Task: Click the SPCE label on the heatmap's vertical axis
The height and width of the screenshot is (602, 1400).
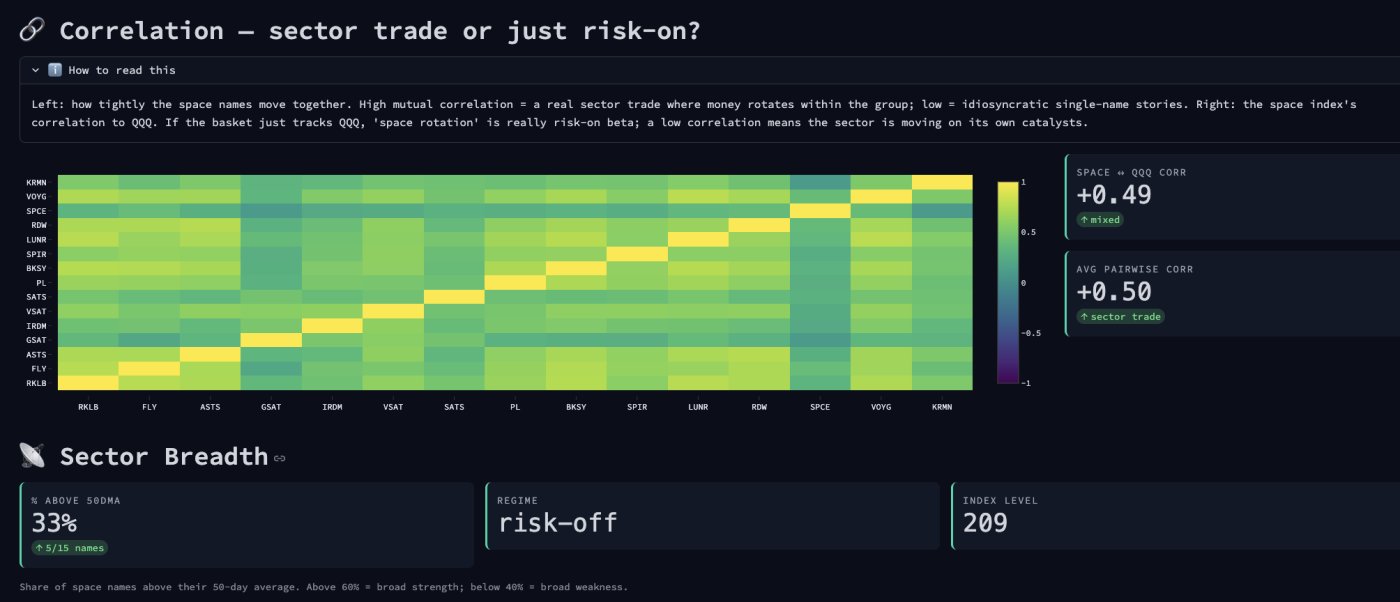Action: coord(37,211)
